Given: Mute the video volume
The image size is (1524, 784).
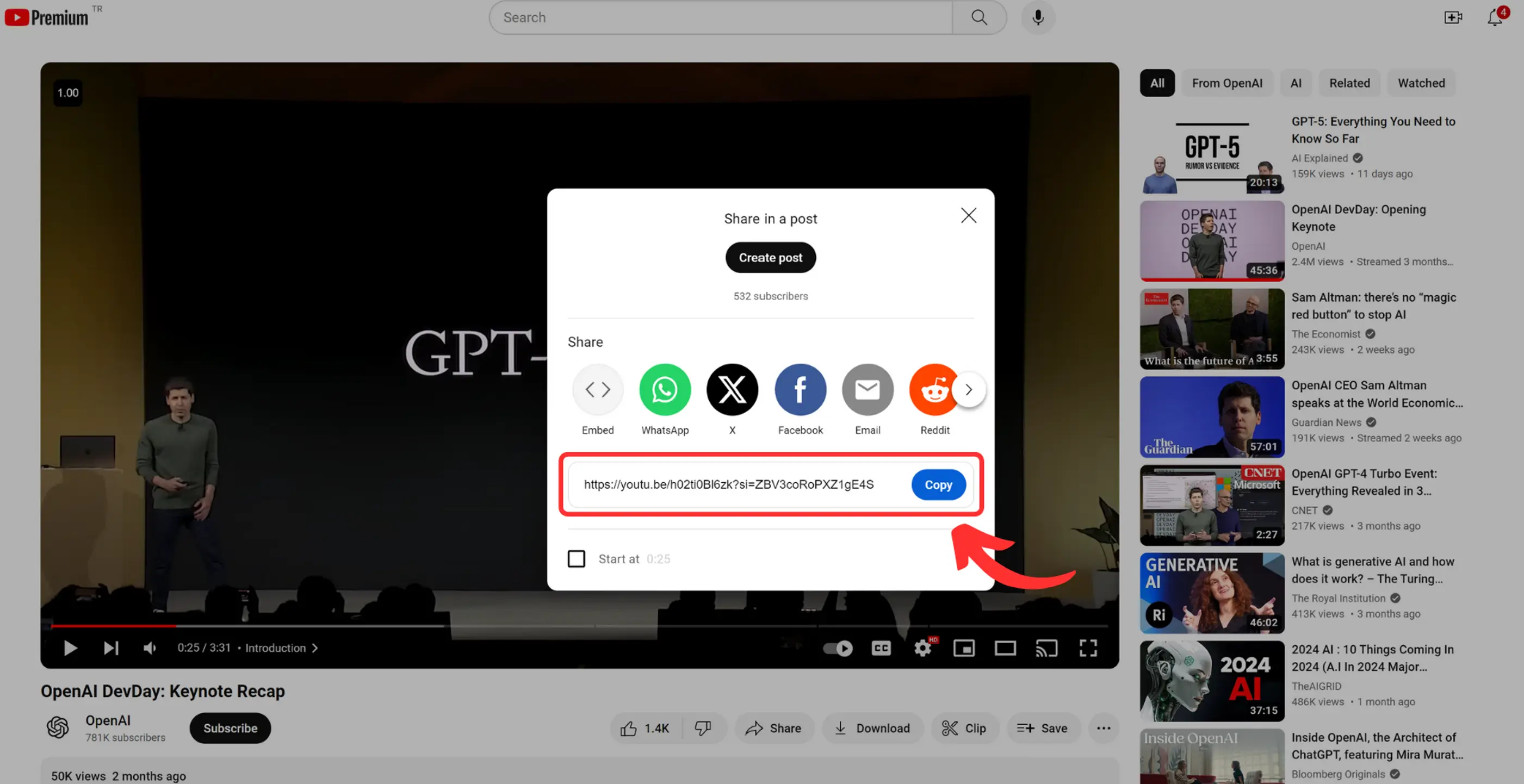Looking at the screenshot, I should click(x=150, y=648).
